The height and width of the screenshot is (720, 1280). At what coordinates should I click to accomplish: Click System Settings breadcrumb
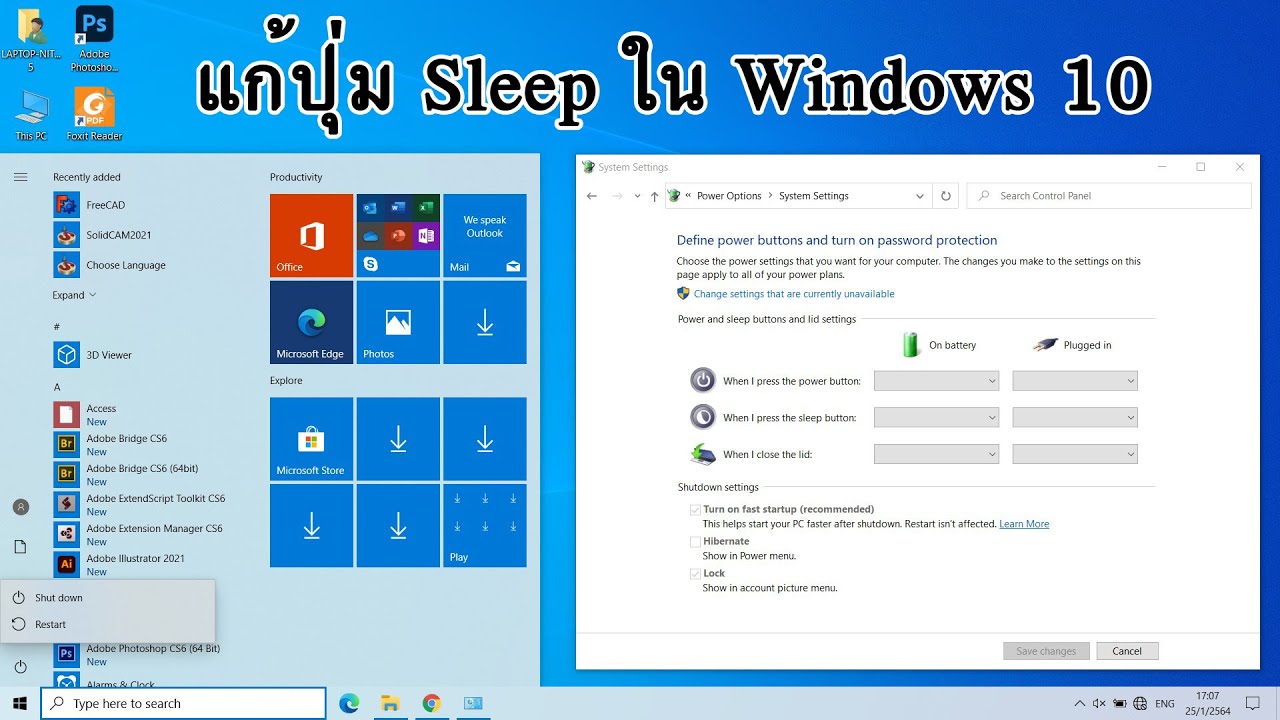click(x=814, y=196)
